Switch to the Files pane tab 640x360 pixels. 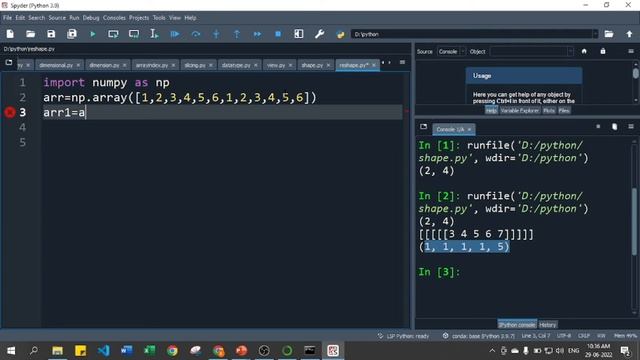(564, 111)
